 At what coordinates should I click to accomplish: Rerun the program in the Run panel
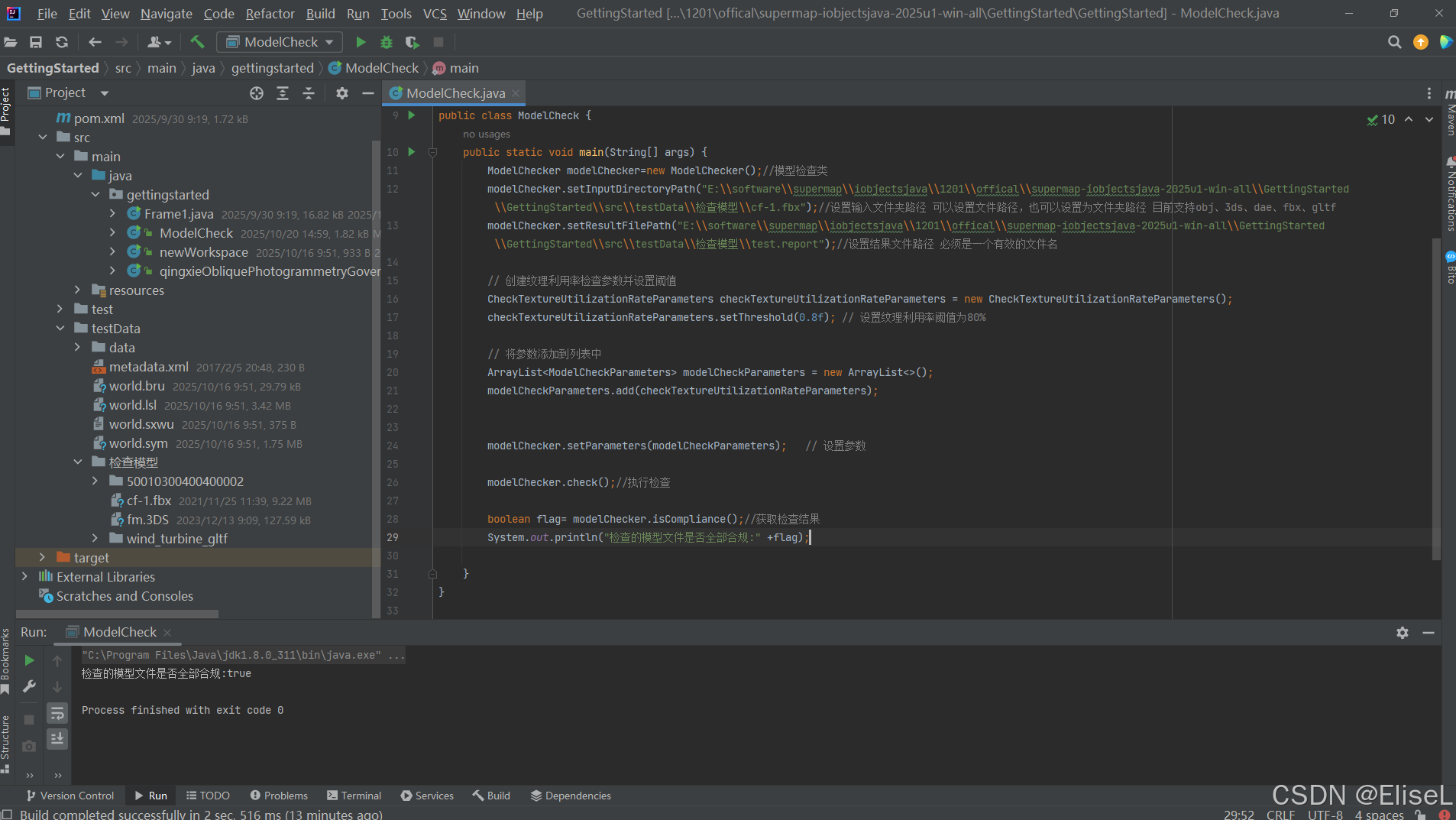(29, 660)
